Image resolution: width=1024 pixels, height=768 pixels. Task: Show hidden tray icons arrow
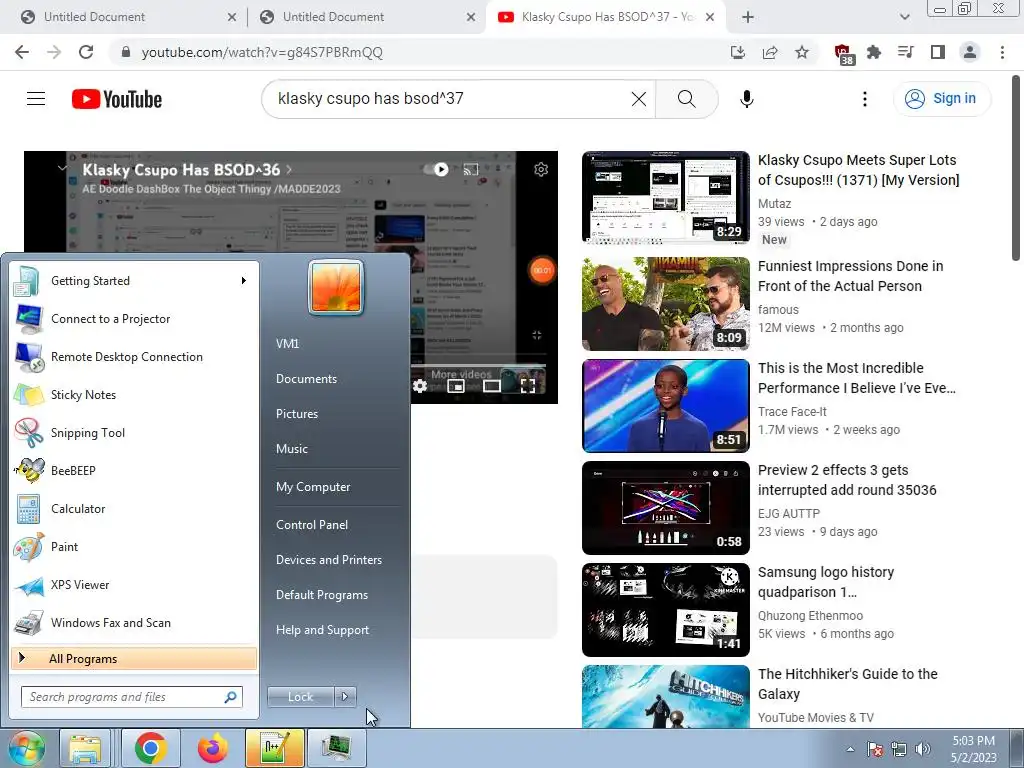tap(850, 749)
